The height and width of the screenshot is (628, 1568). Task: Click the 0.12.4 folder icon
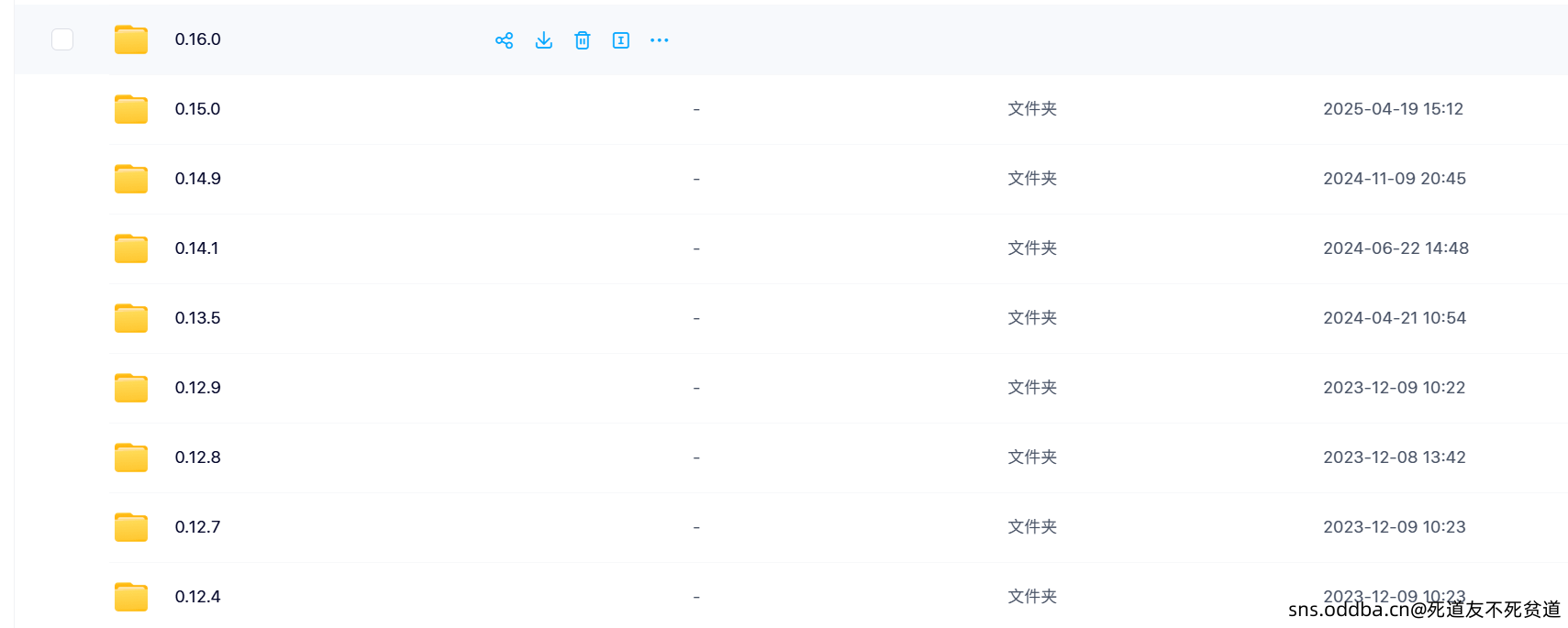point(131,597)
